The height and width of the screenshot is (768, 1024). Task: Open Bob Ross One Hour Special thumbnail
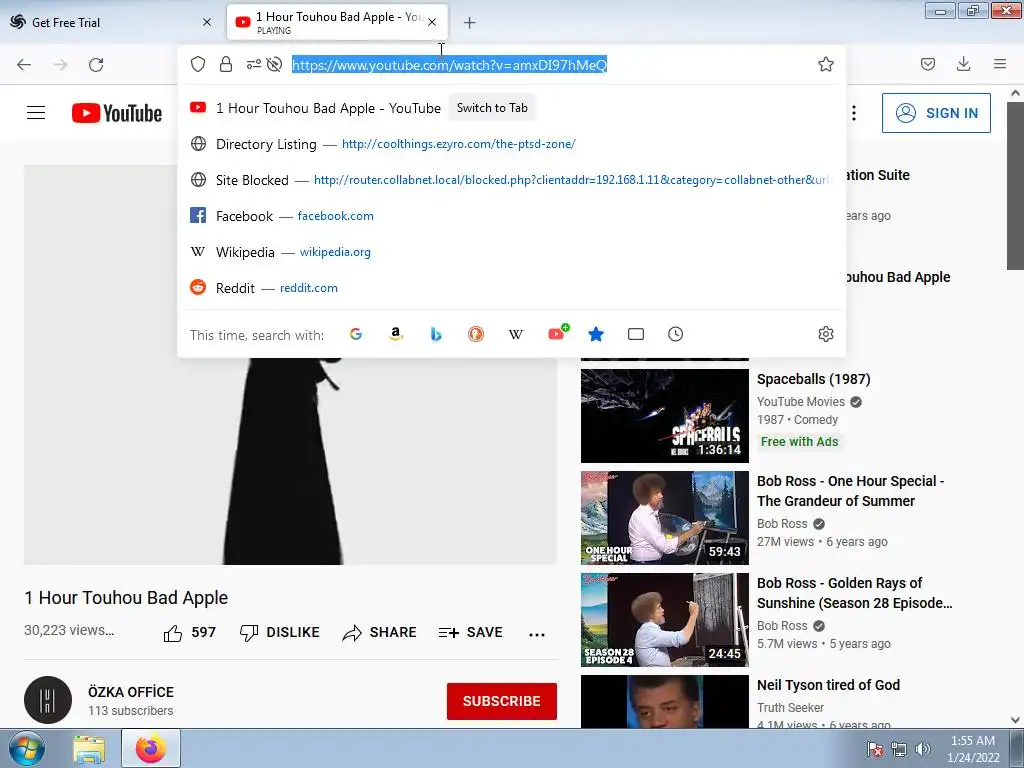pyautogui.click(x=665, y=518)
